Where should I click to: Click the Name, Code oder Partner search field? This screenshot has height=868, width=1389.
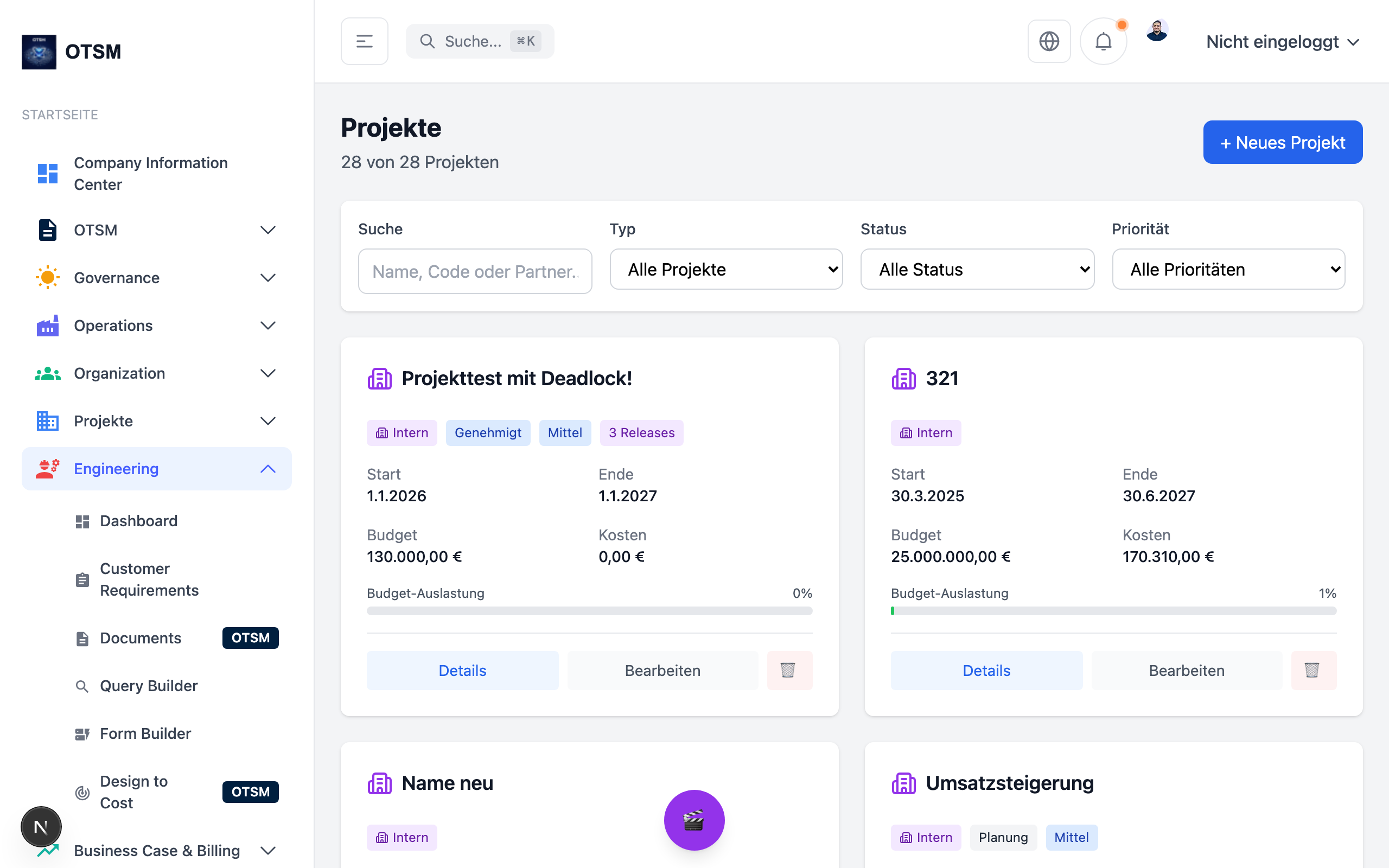click(475, 272)
